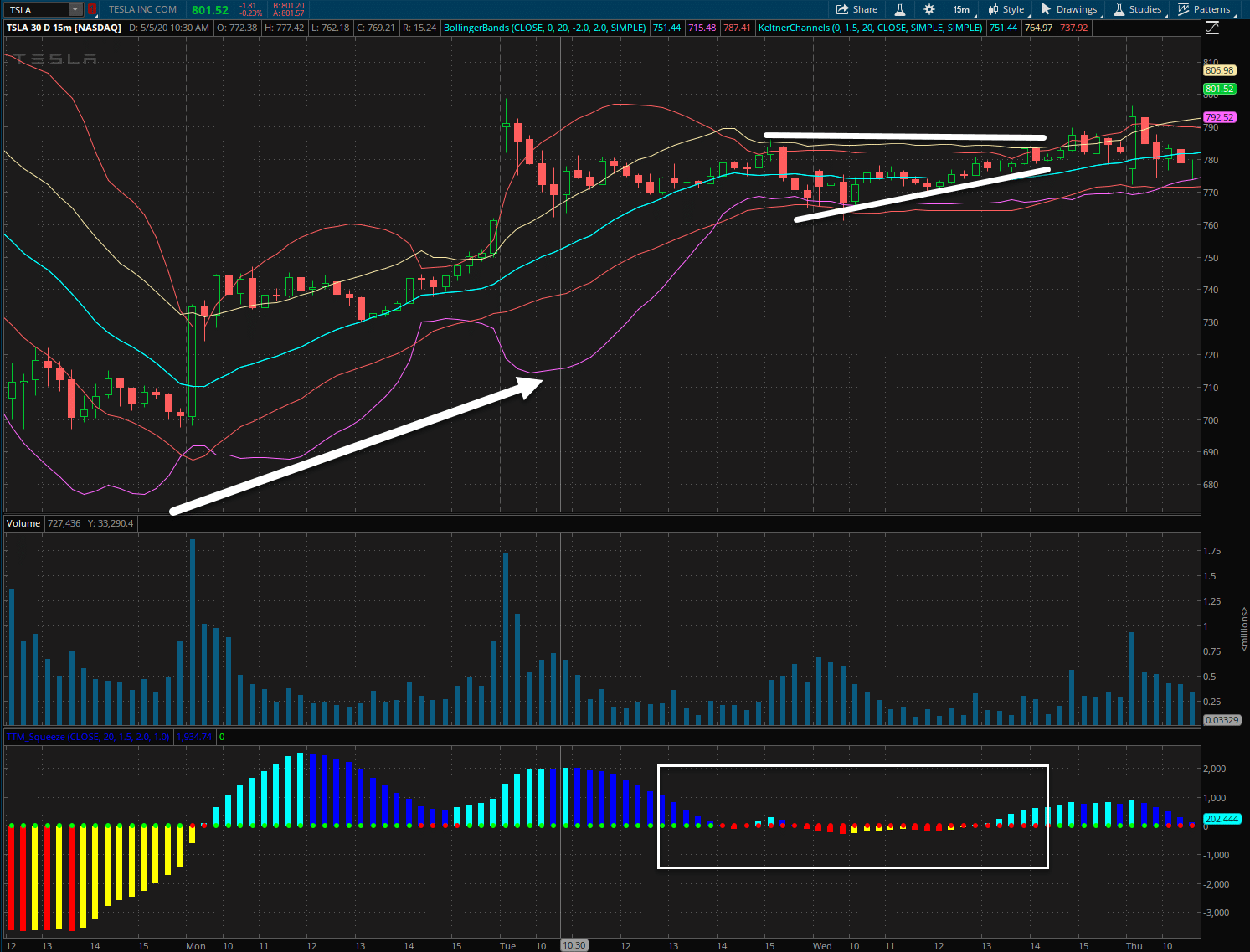Open the 15m timeframe selector
Screen dimensions: 1250x952
961,9
